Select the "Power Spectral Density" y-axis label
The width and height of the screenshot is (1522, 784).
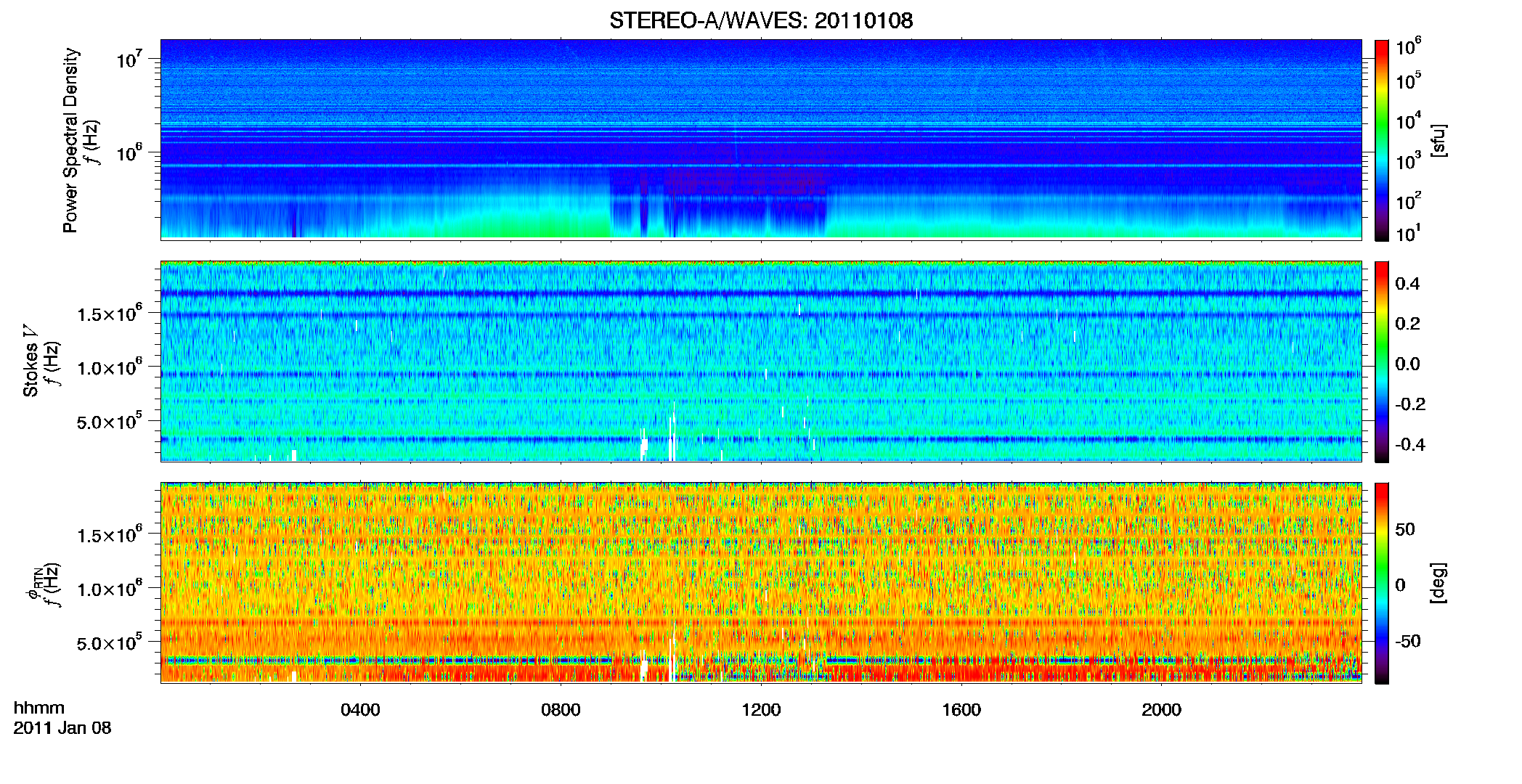[x=70, y=140]
